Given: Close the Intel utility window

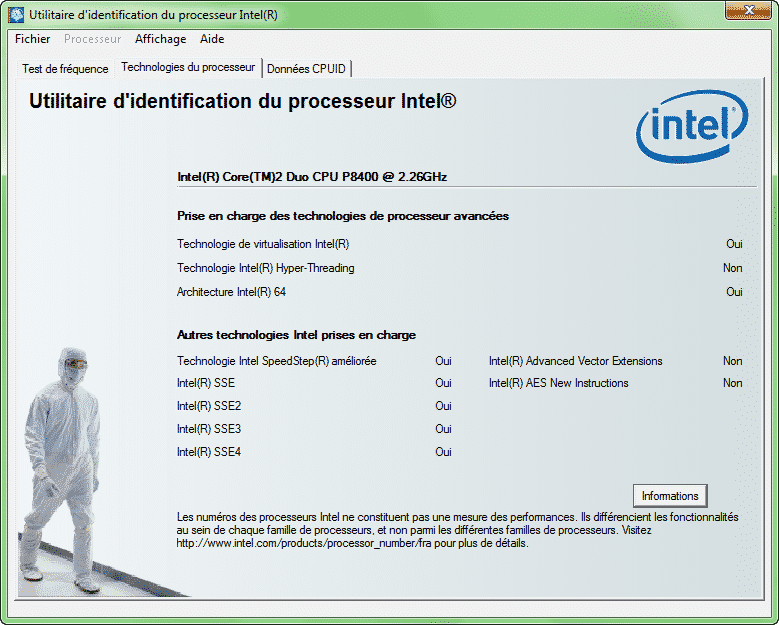Looking at the screenshot, I should (748, 10).
